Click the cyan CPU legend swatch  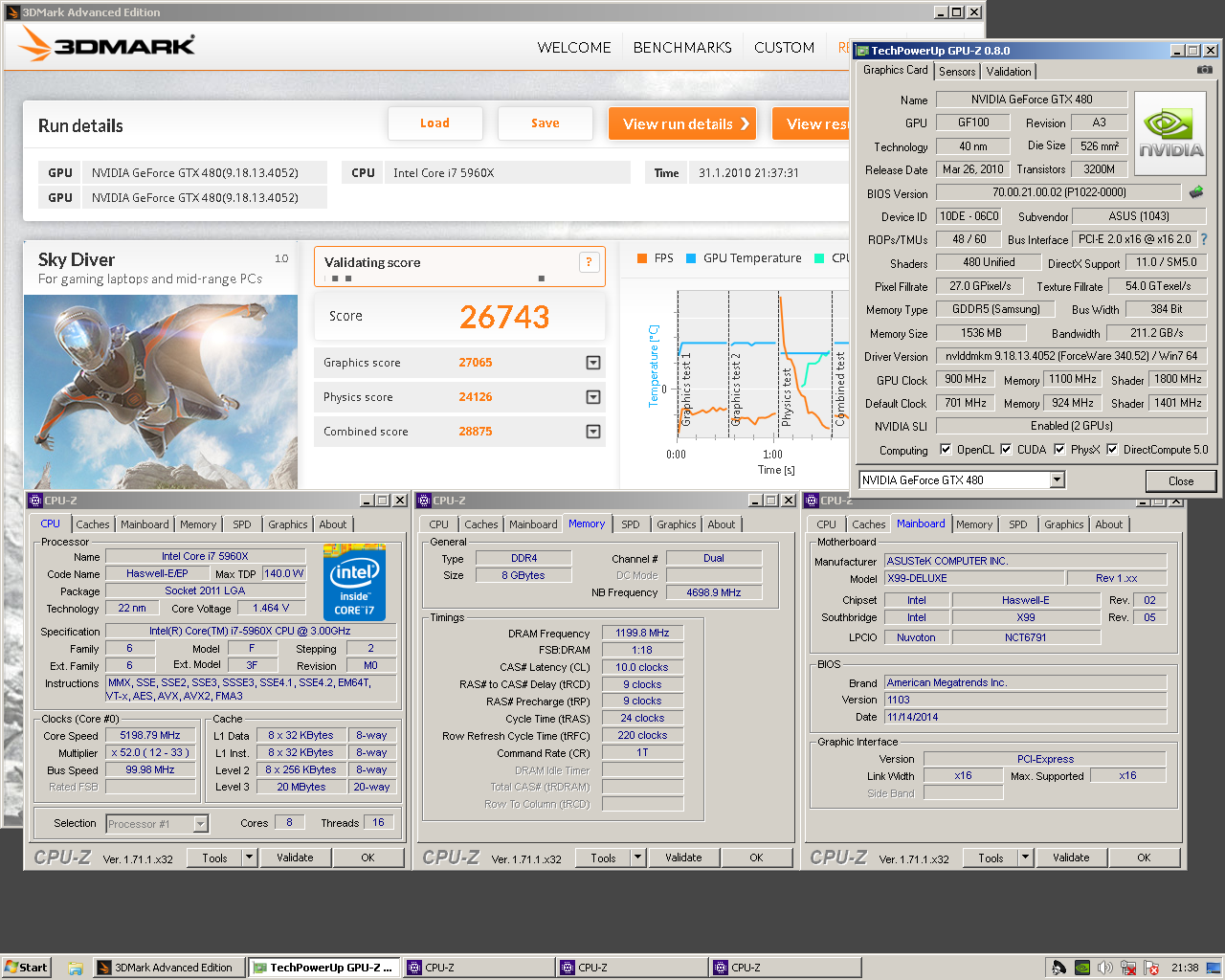tap(819, 258)
